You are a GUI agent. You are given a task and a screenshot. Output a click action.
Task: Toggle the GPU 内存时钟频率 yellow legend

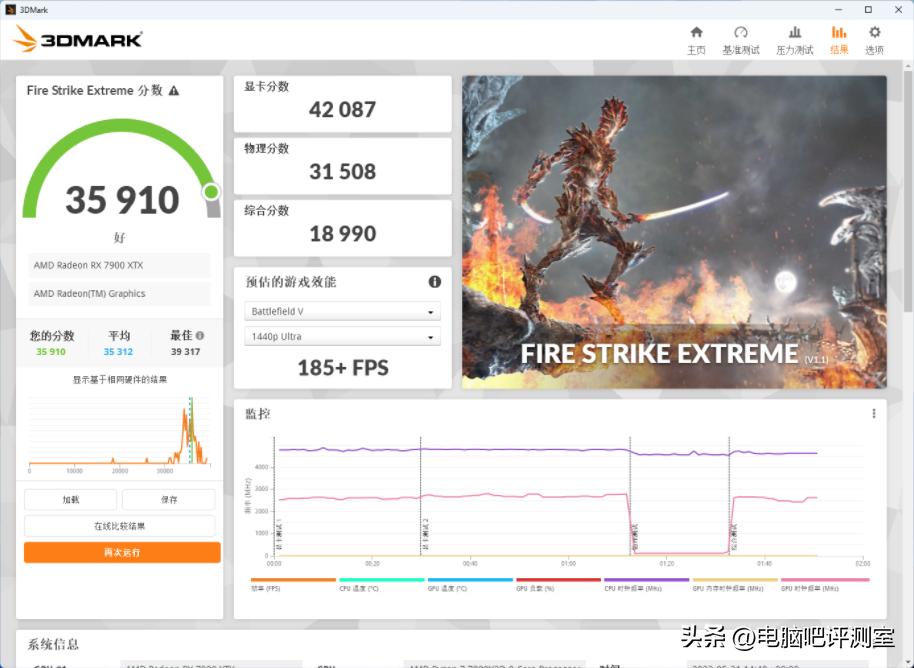735,584
